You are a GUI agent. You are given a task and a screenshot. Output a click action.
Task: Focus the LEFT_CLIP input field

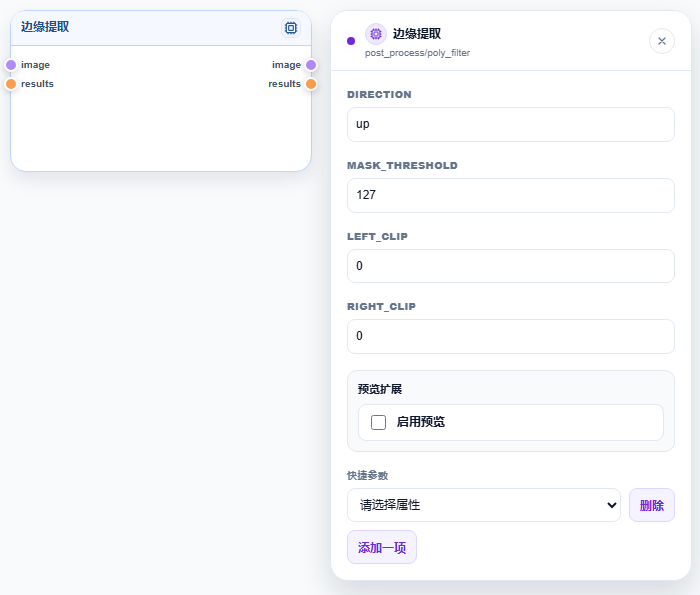[x=511, y=266]
